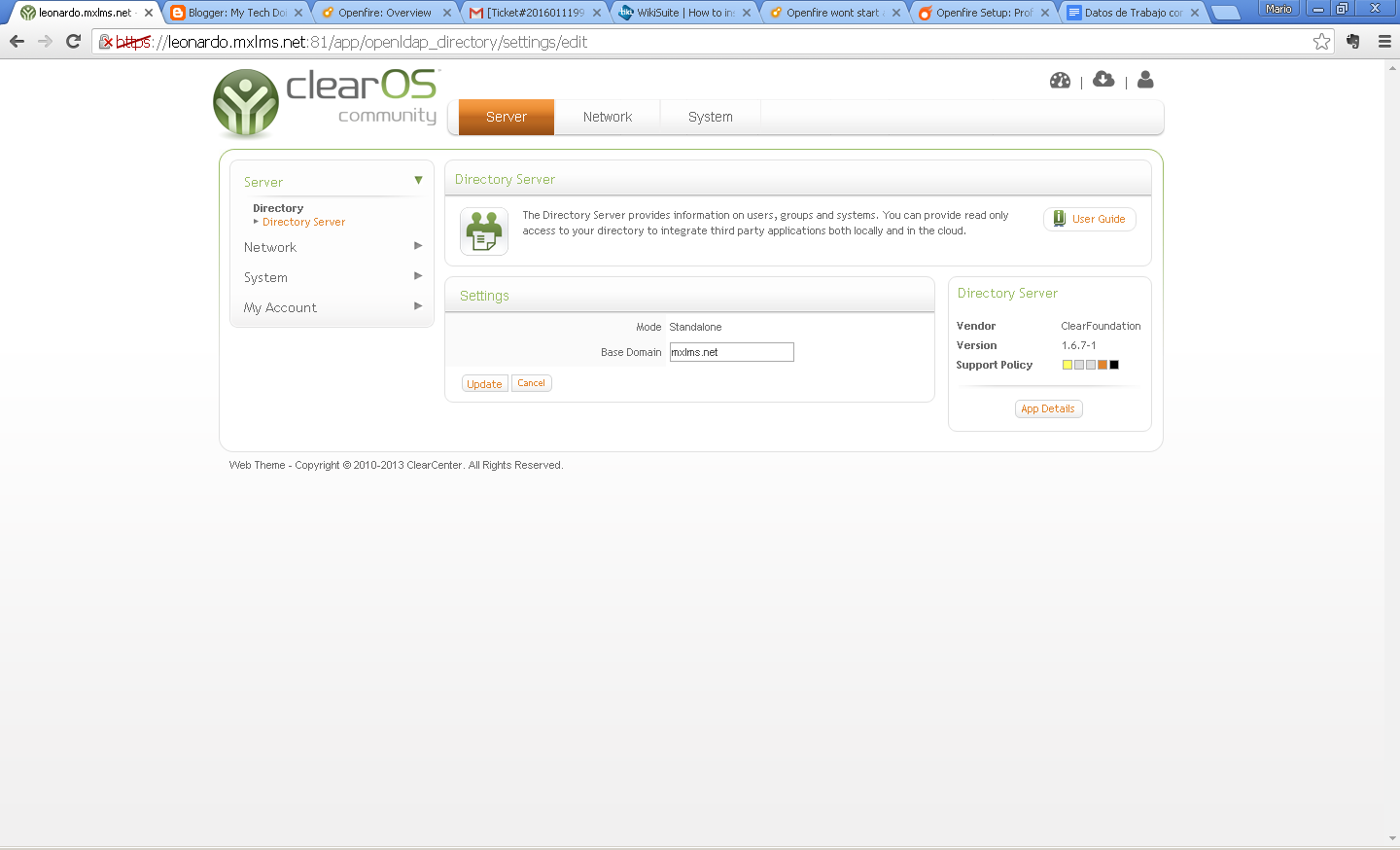Close the Blogger My Tech Doc tab

298,13
